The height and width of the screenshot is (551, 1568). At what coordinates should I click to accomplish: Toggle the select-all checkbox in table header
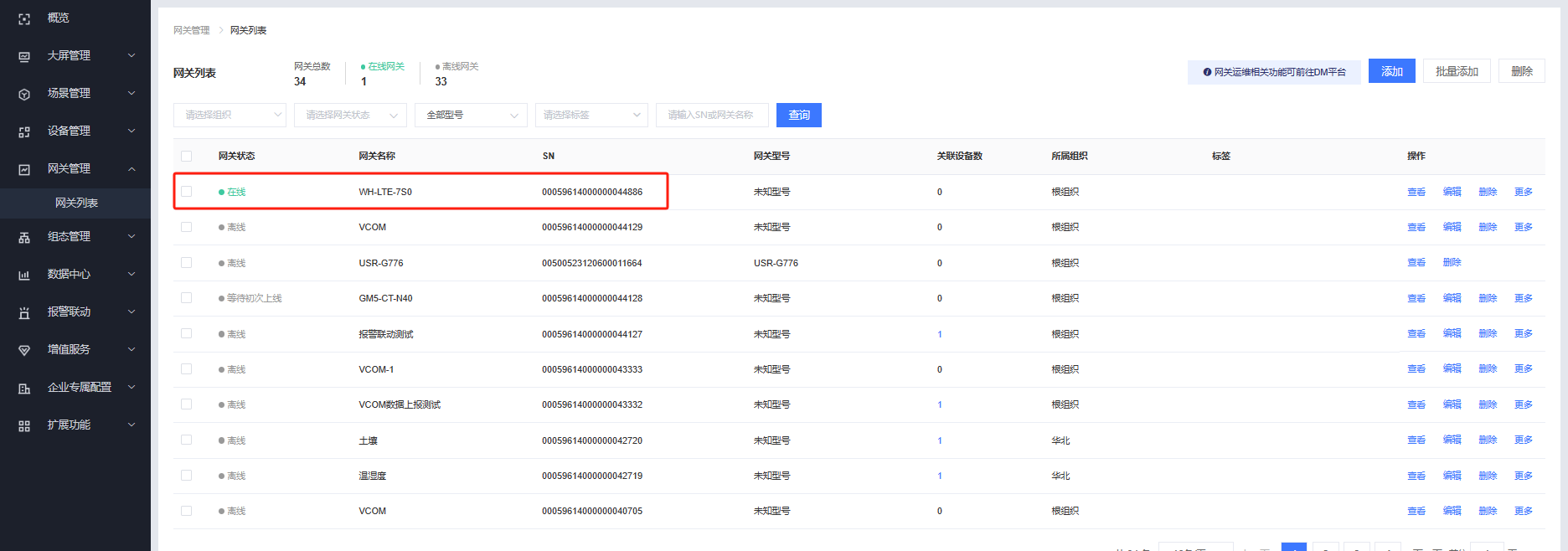186,156
